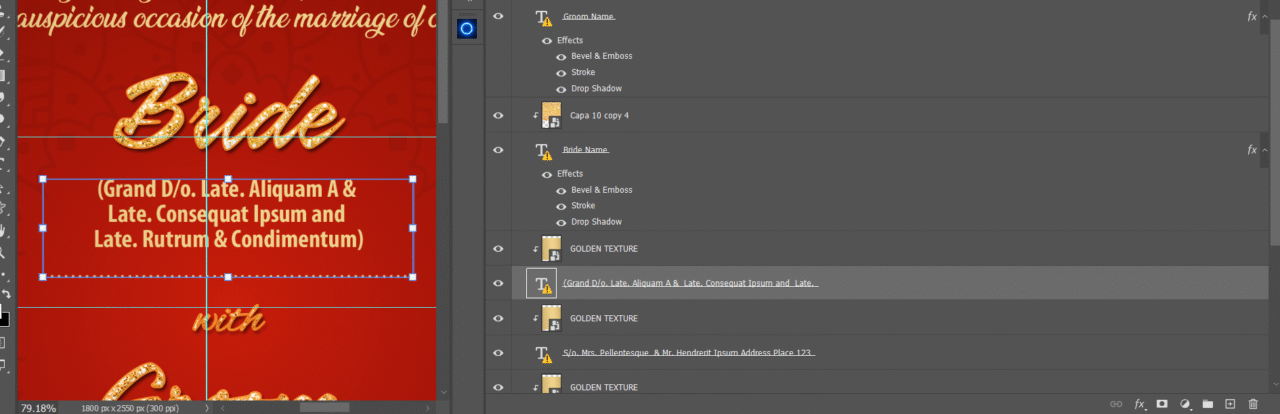Viewport: 1280px width, 414px height.
Task: Collapse effects list of Groom Name layer
Action: 1265,17
